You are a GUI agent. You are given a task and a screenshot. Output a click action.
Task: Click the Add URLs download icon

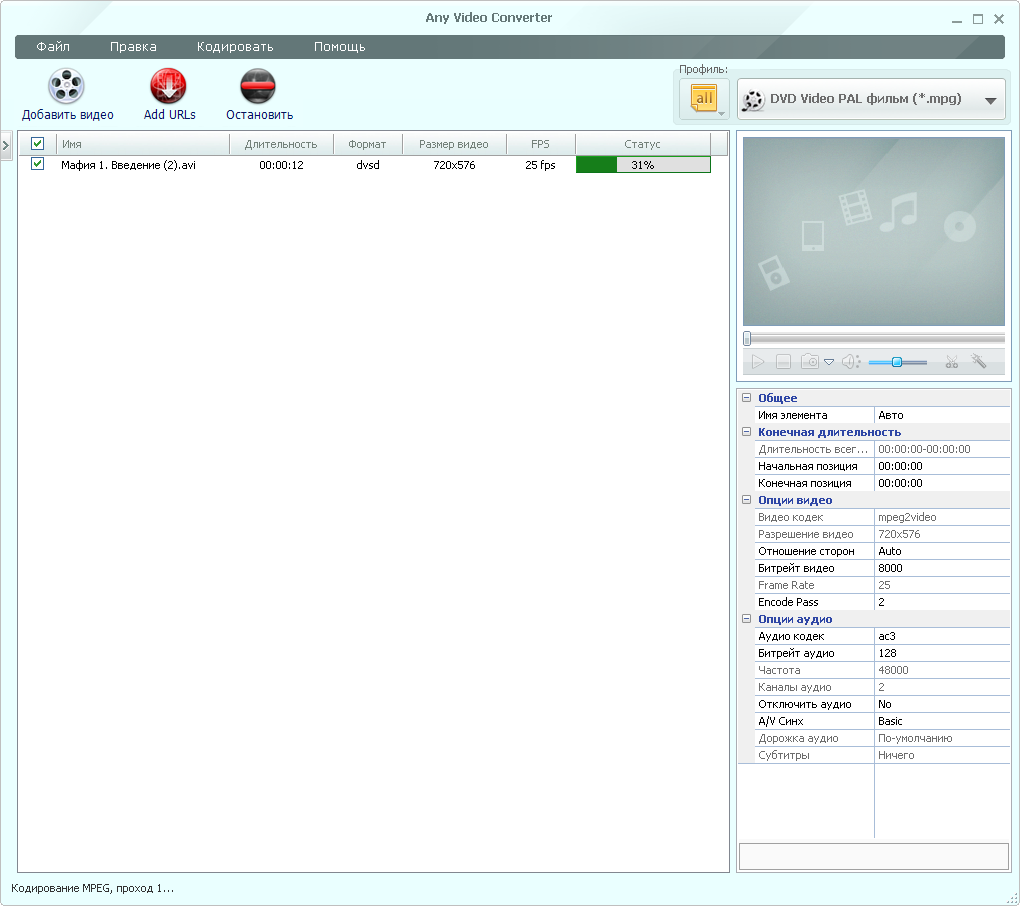(x=168, y=87)
